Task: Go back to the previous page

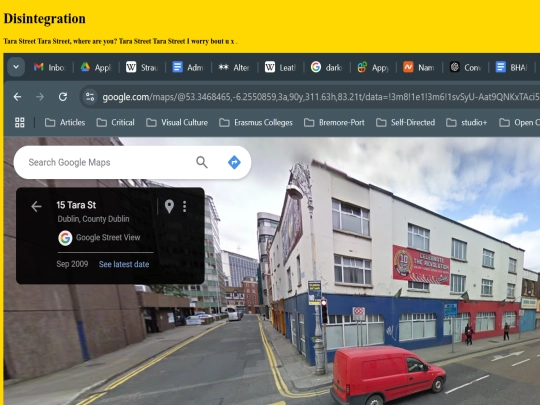Action: (x=17, y=97)
